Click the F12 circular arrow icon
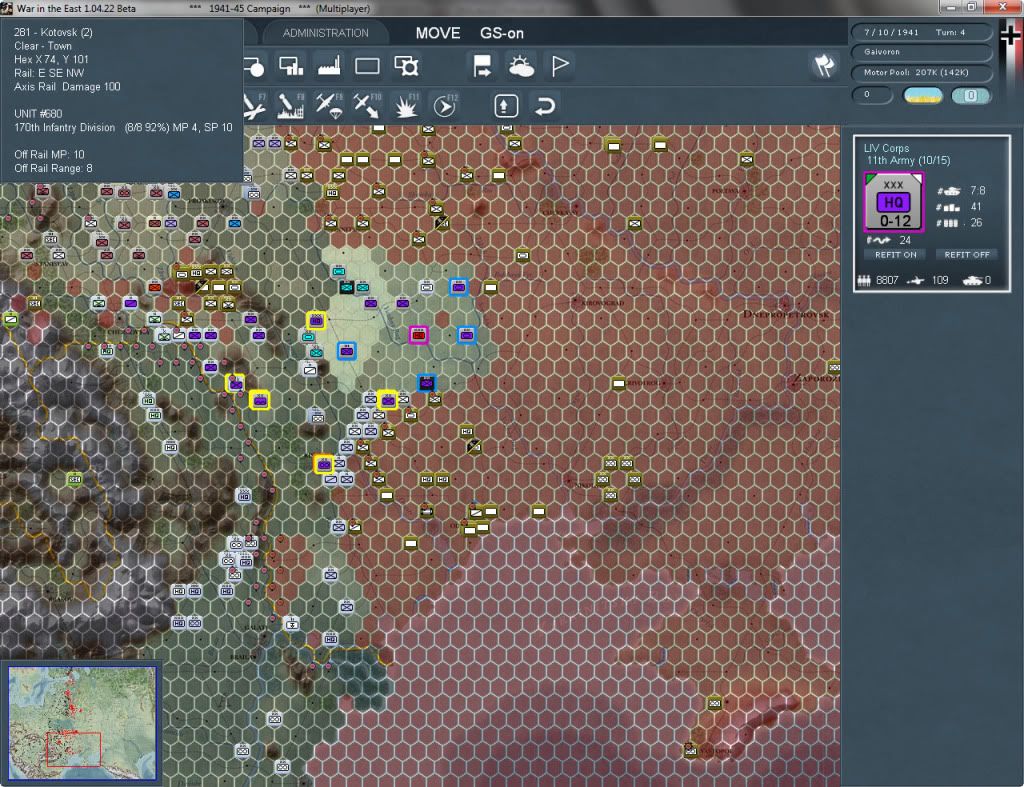This screenshot has height=787, width=1024. (445, 106)
